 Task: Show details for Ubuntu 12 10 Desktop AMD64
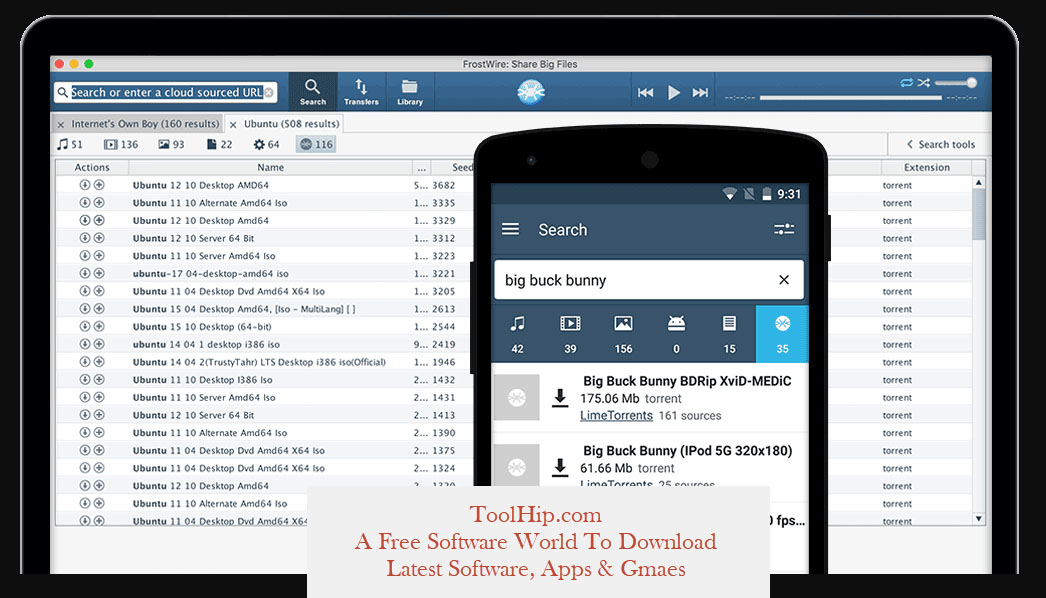[99, 185]
